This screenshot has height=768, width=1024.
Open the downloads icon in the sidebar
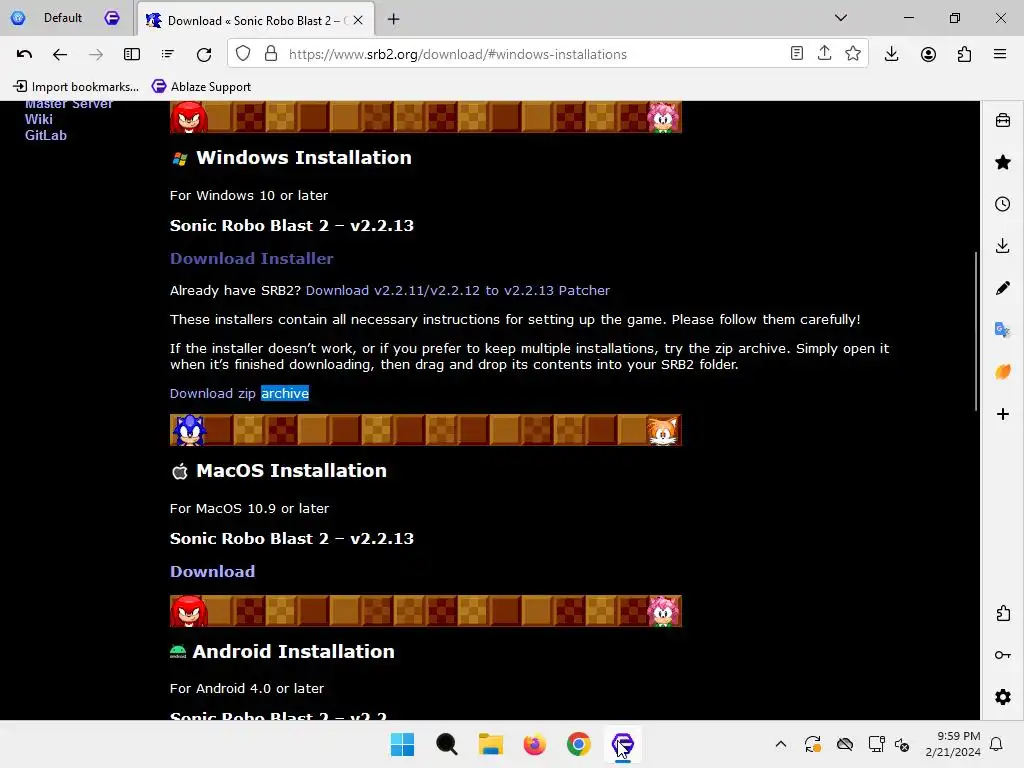1002,246
